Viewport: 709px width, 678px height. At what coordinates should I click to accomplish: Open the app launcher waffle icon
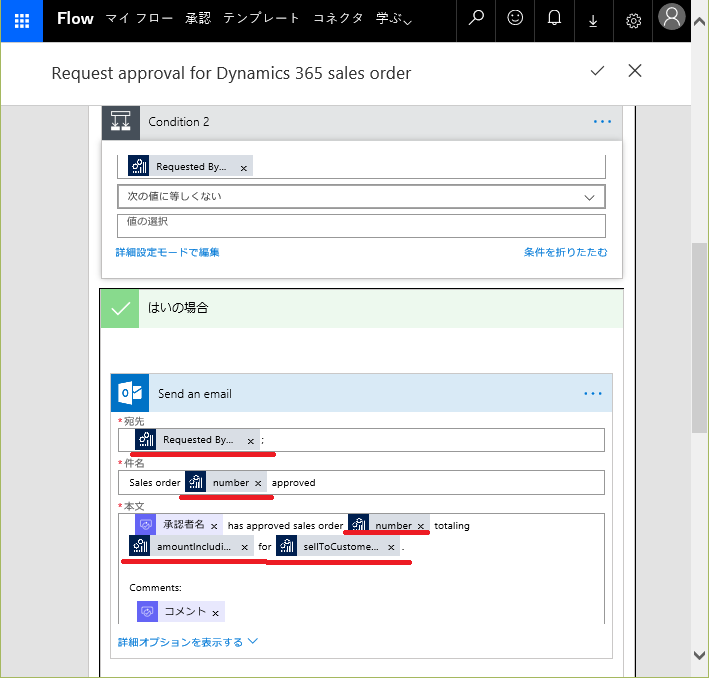(x=22, y=21)
